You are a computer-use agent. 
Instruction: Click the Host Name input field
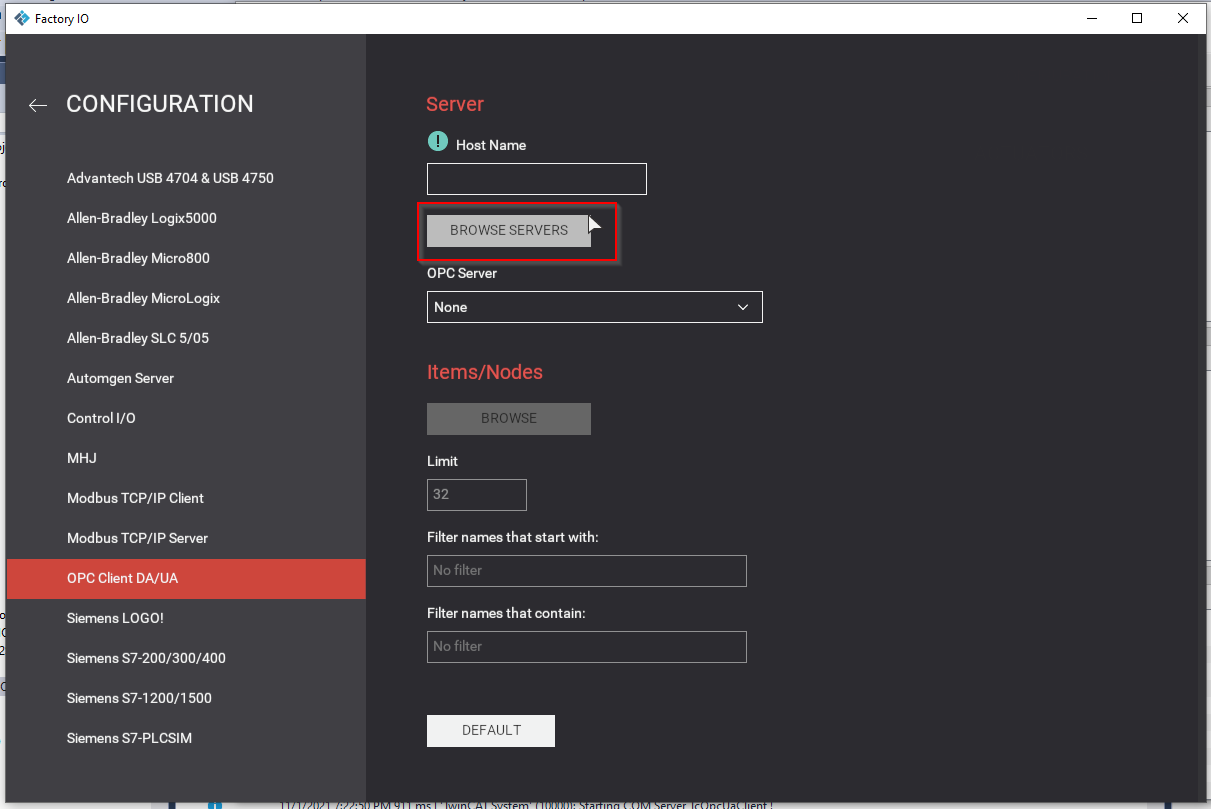pyautogui.click(x=537, y=179)
